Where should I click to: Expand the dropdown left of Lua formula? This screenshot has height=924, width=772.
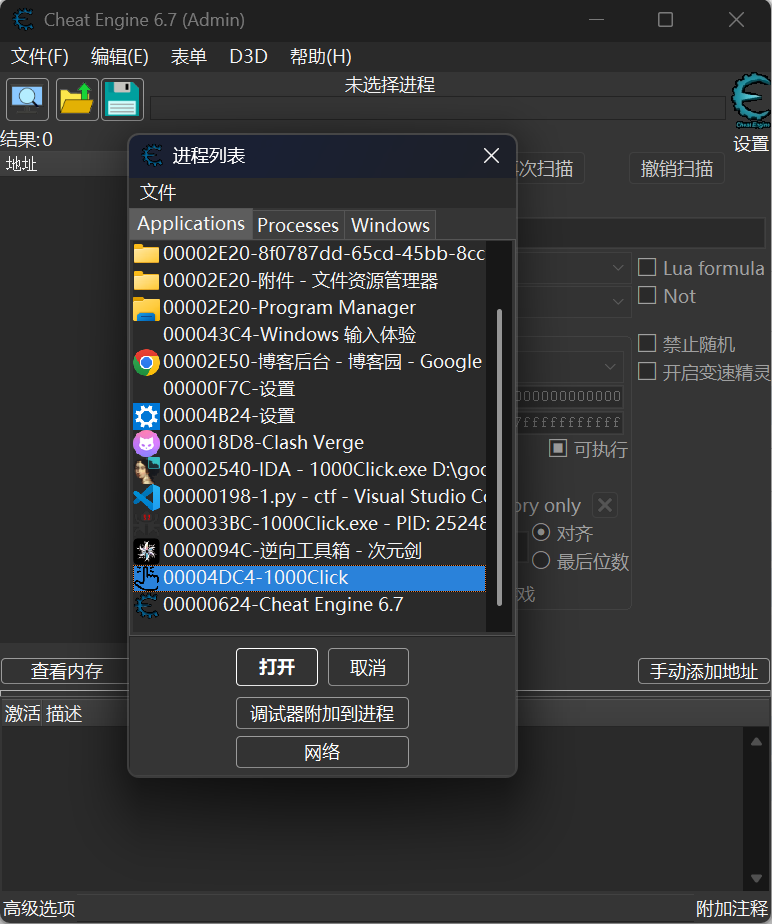tap(618, 268)
